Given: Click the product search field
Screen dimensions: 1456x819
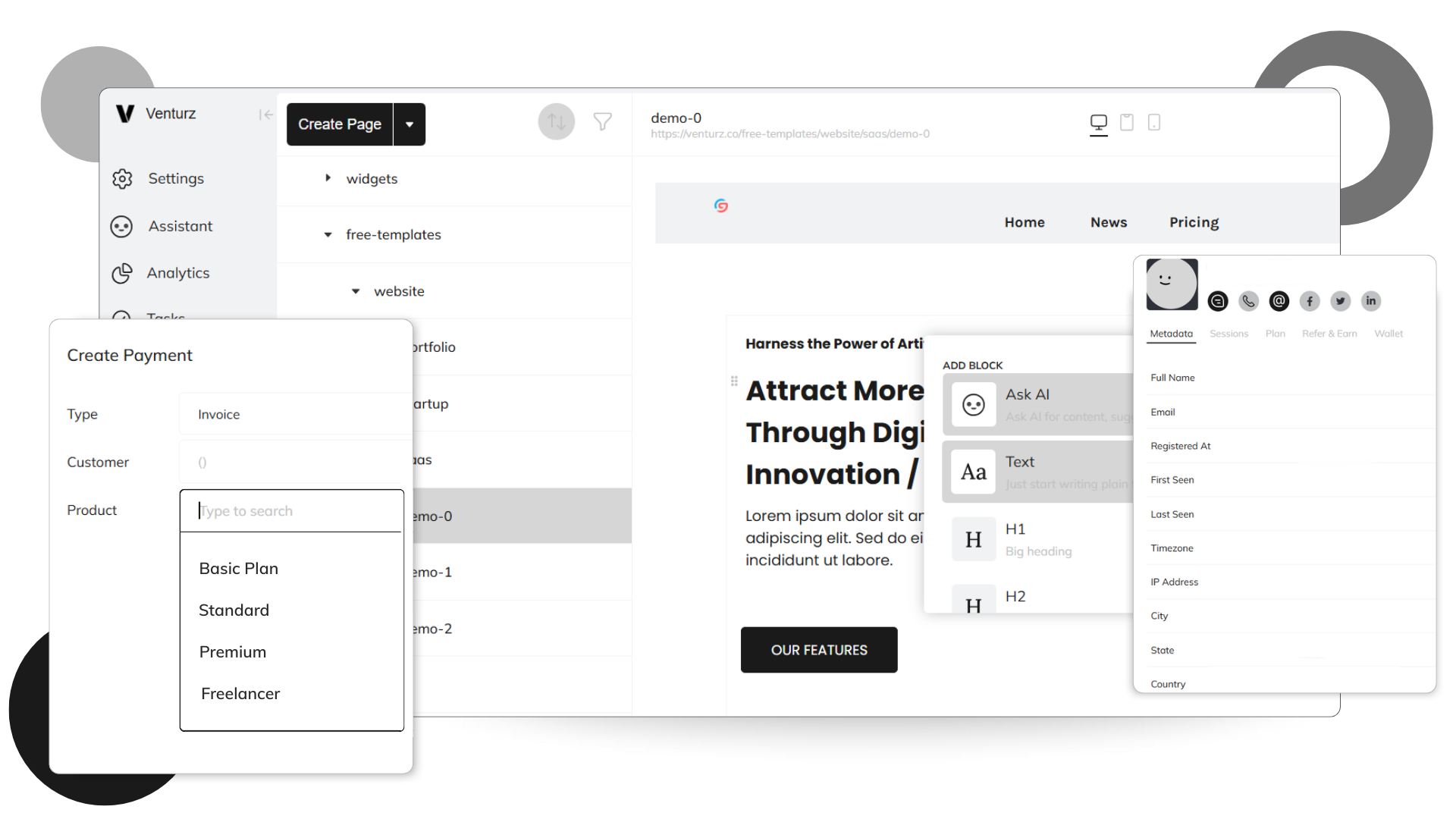Looking at the screenshot, I should 292,511.
